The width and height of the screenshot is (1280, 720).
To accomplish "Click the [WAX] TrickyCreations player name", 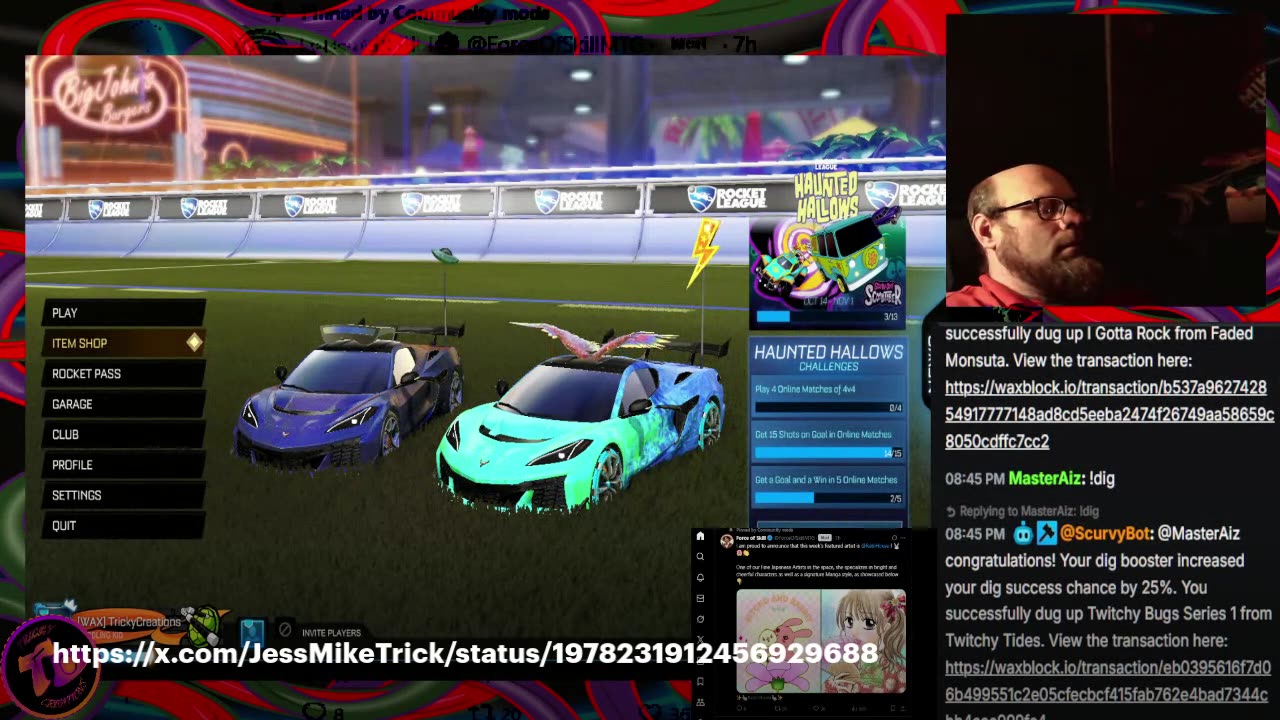I will click(129, 622).
